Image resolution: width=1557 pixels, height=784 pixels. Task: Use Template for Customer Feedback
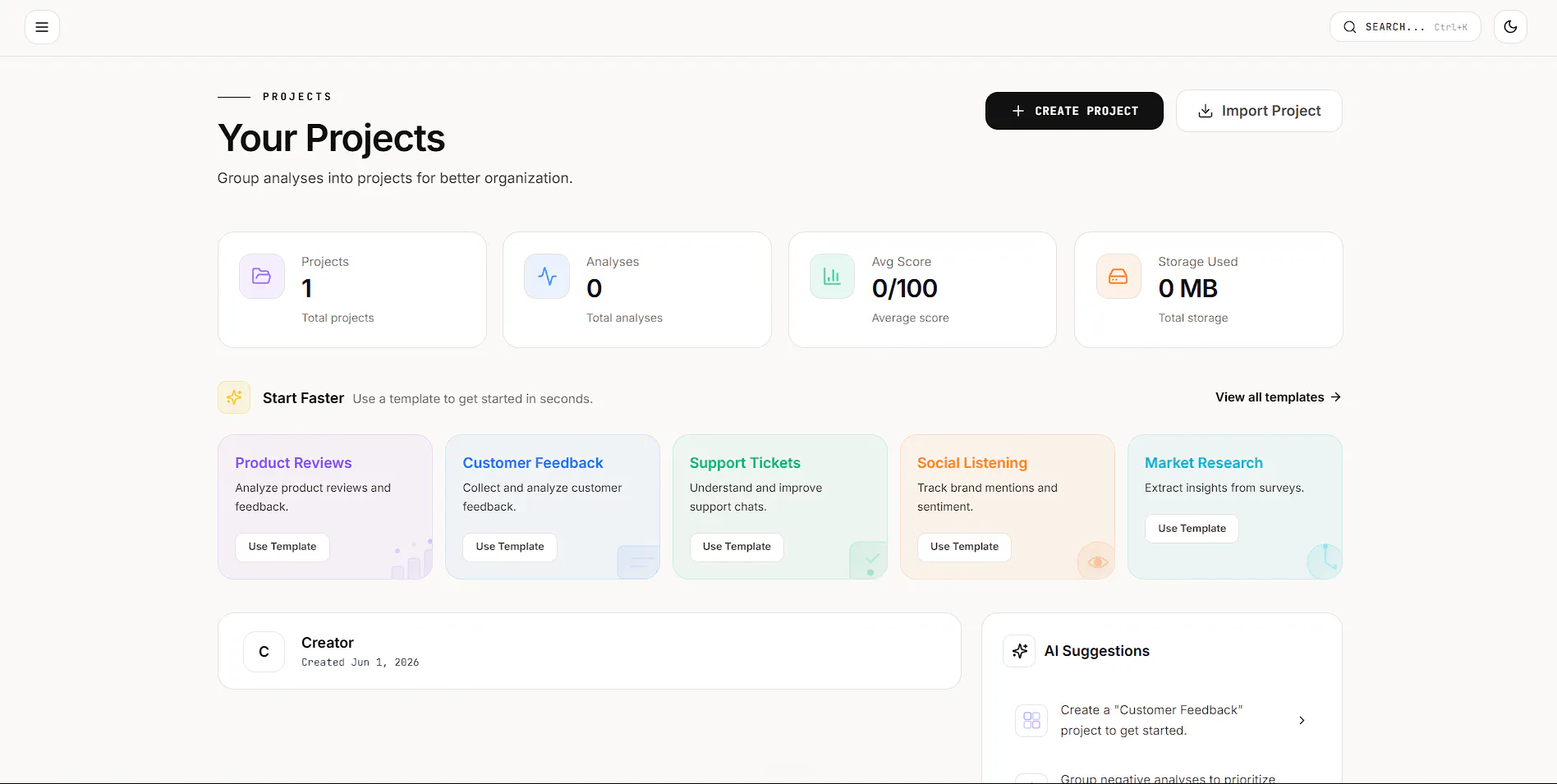(510, 547)
